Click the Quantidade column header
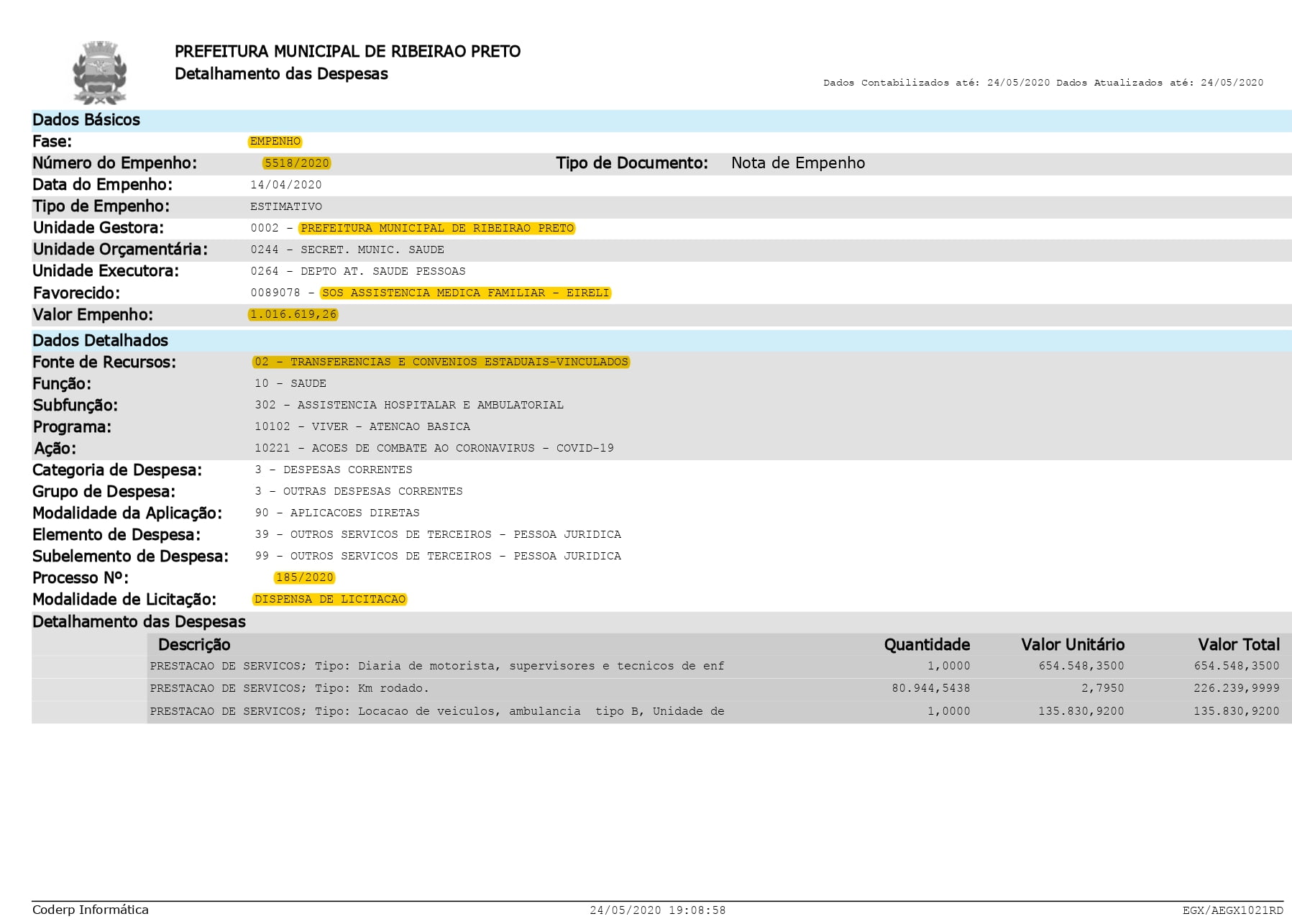1292x924 pixels. click(x=926, y=644)
